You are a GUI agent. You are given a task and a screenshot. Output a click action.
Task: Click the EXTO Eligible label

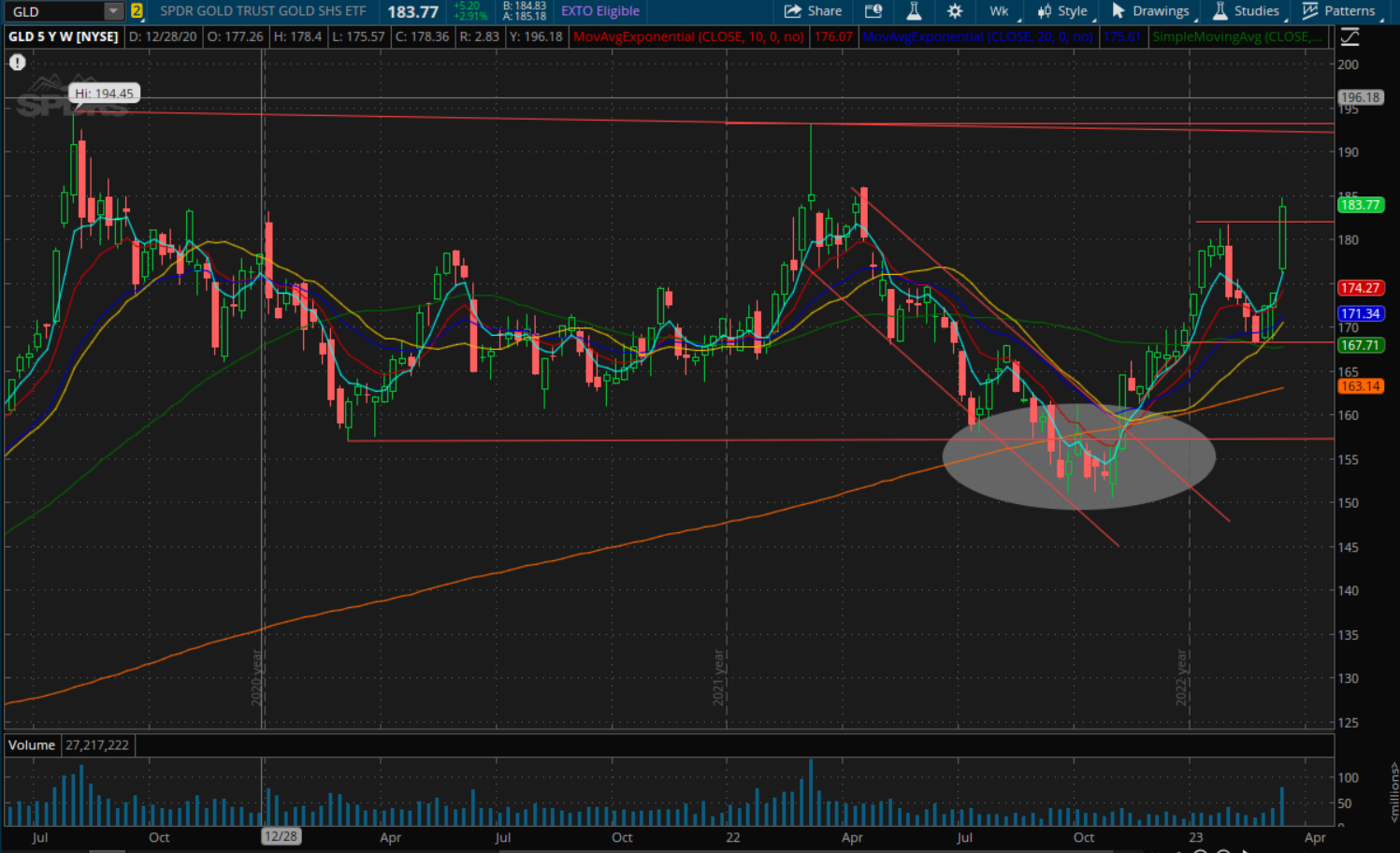pos(600,11)
